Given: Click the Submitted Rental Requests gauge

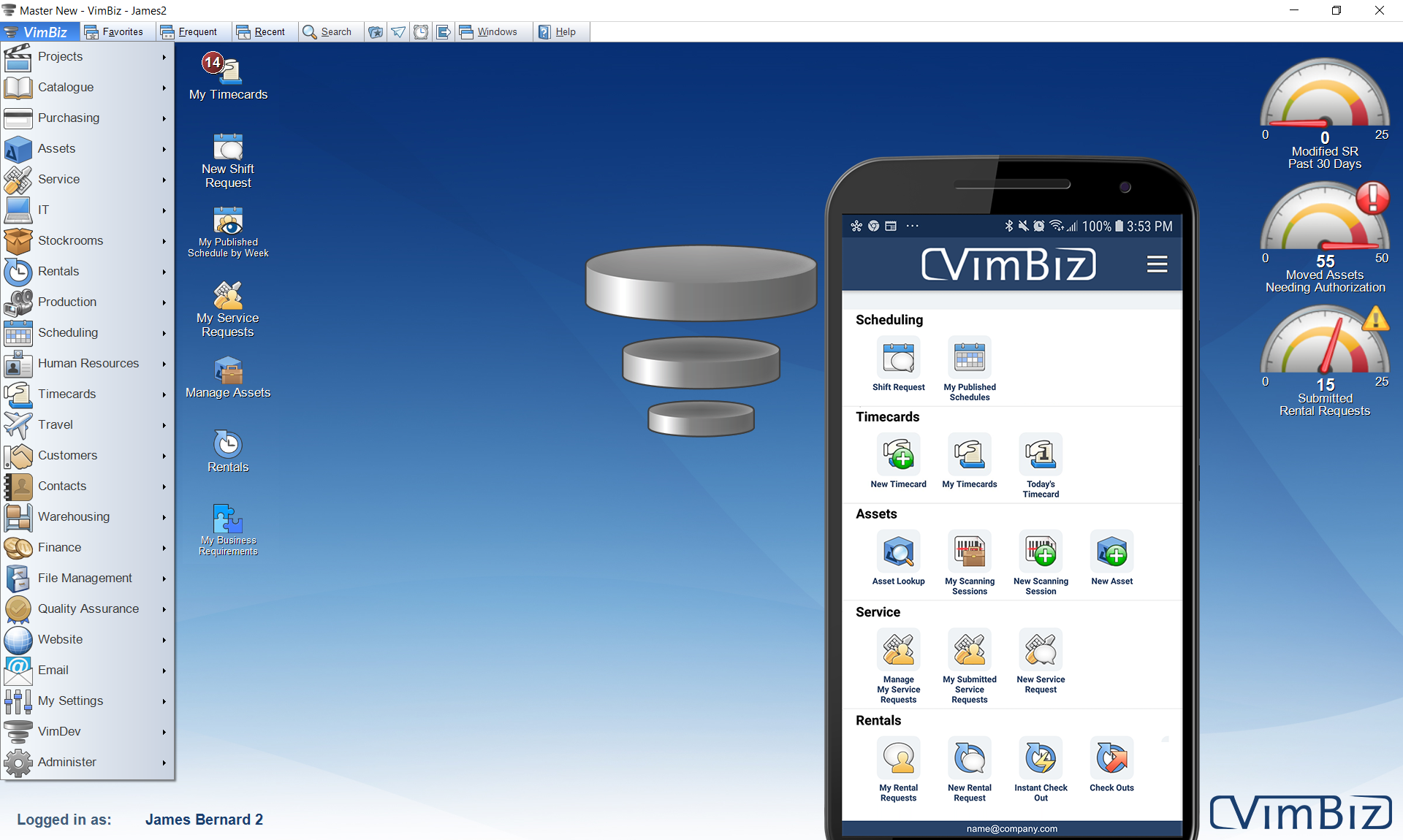Looking at the screenshot, I should point(1324,343).
